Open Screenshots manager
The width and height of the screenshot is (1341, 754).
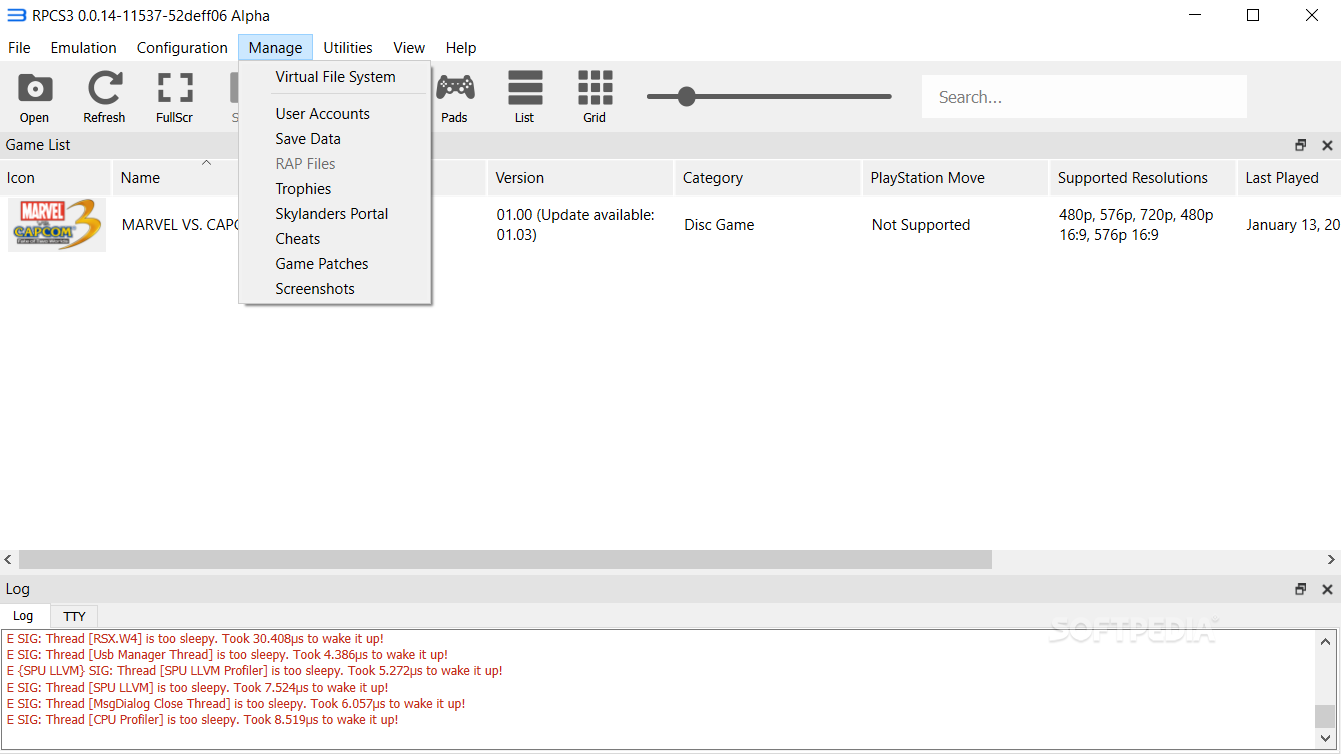click(x=335, y=289)
